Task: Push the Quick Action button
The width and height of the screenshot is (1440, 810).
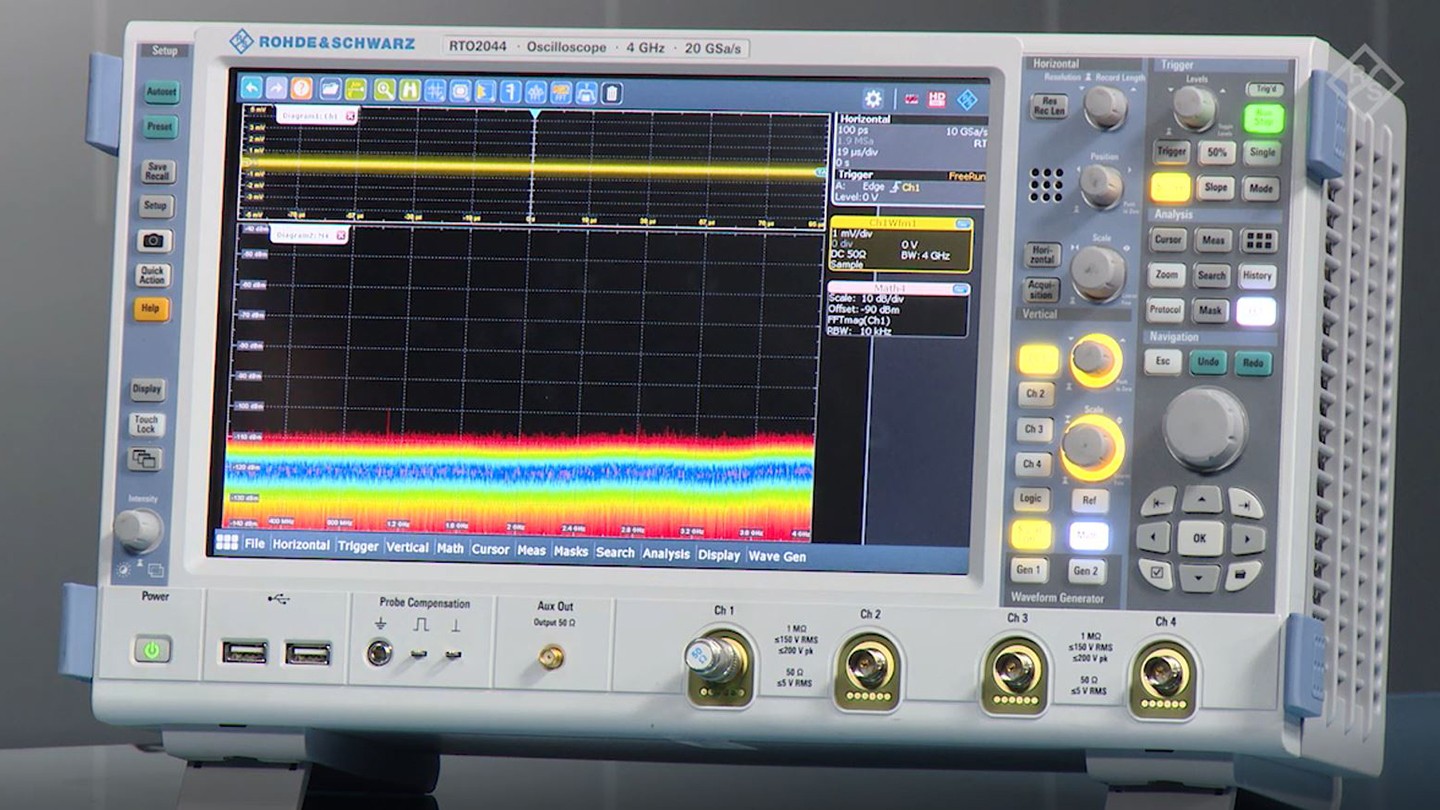Action: [152, 275]
